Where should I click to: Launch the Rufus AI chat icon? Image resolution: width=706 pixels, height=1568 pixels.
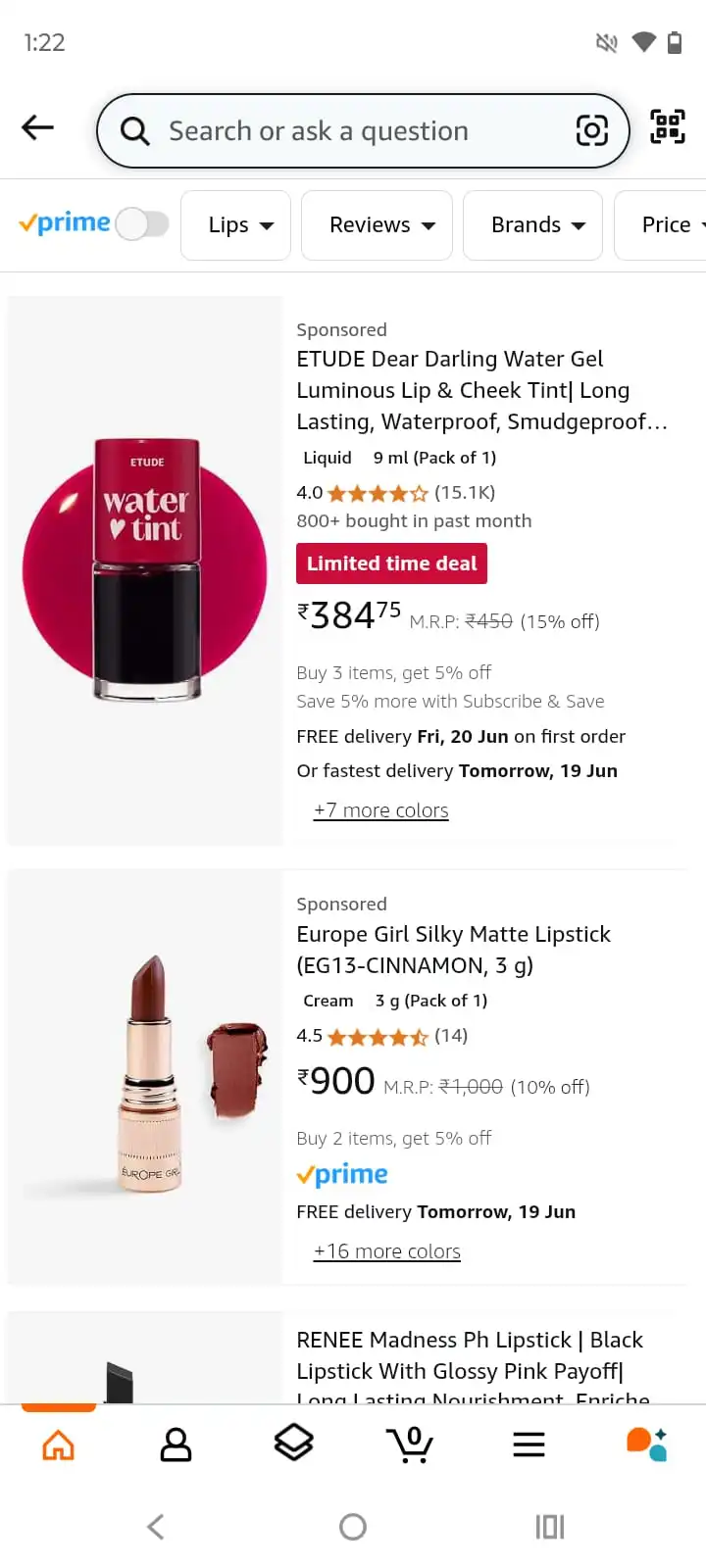tap(645, 1444)
